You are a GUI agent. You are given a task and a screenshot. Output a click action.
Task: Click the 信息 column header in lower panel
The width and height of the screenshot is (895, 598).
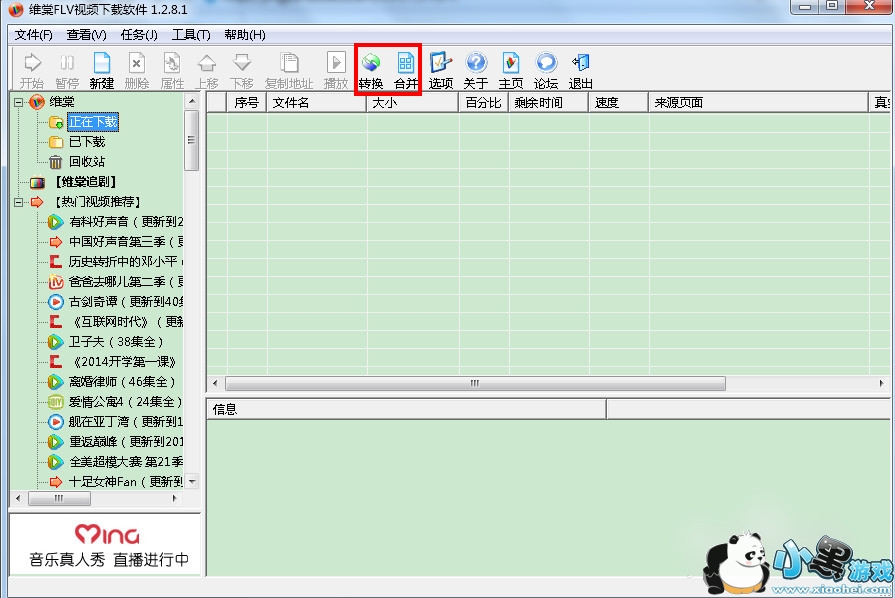(x=406, y=409)
